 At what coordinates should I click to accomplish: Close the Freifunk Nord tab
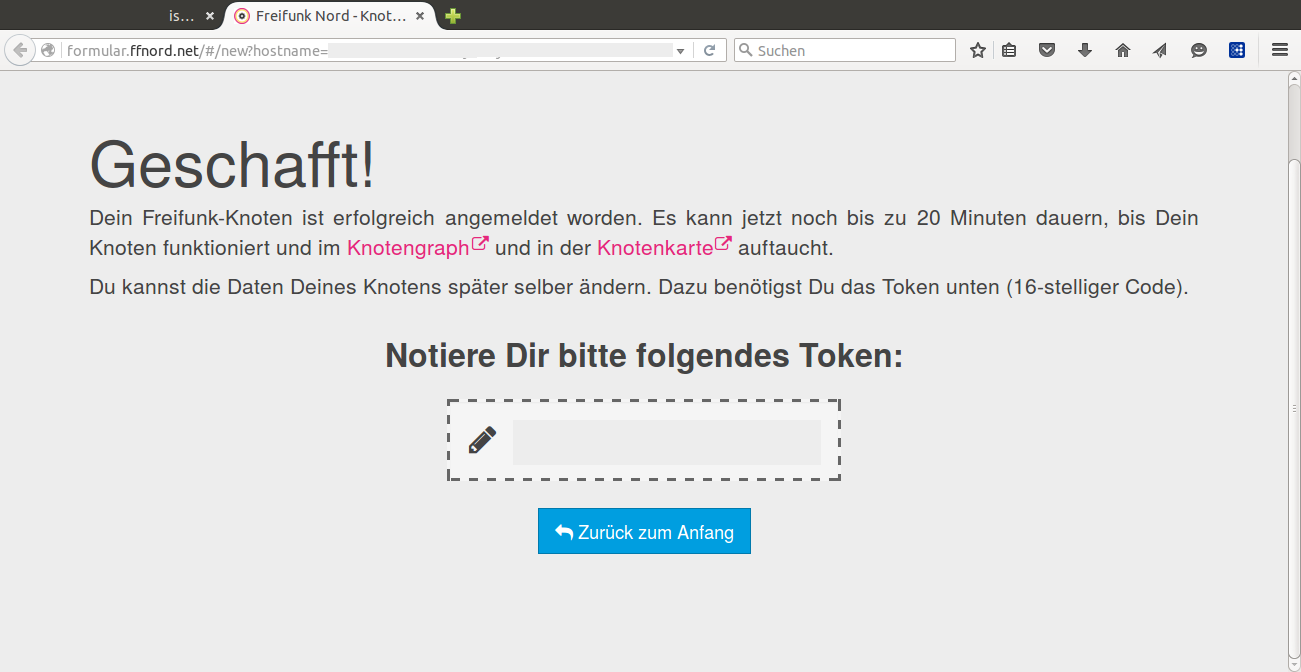420,16
